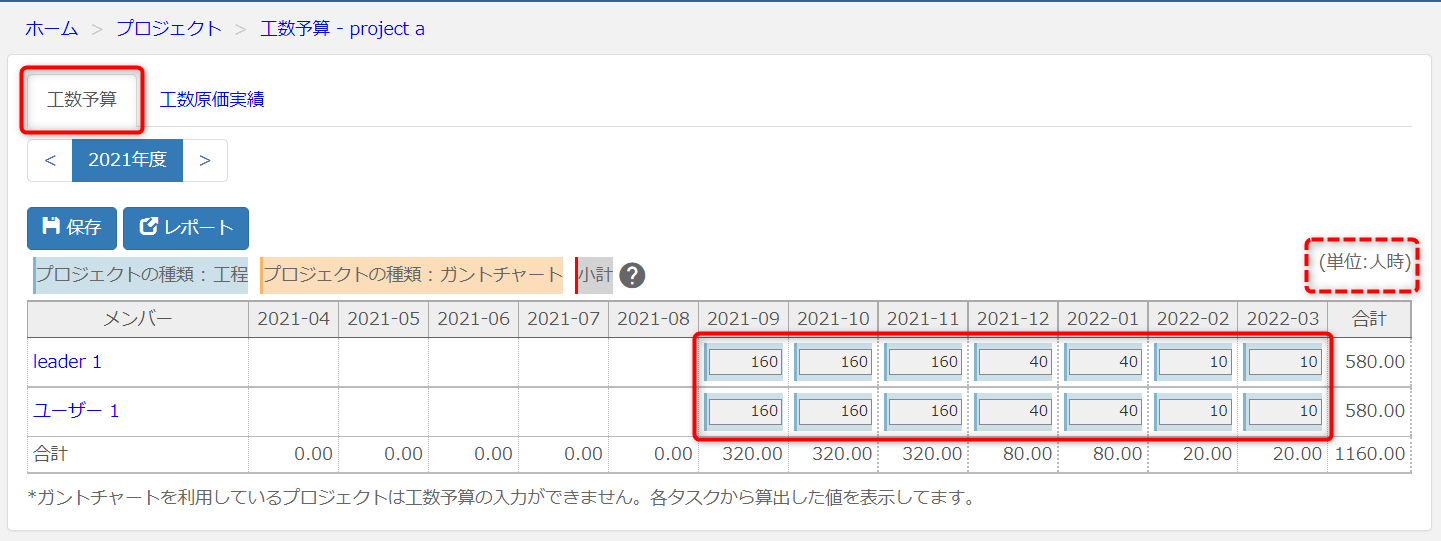The image size is (1441, 541).
Task: Click leader 1 input for 2021-12
Action: pyautogui.click(x=1015, y=362)
